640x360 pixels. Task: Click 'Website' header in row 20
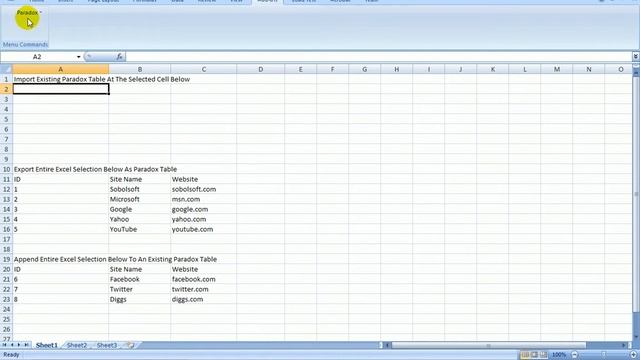coord(204,269)
